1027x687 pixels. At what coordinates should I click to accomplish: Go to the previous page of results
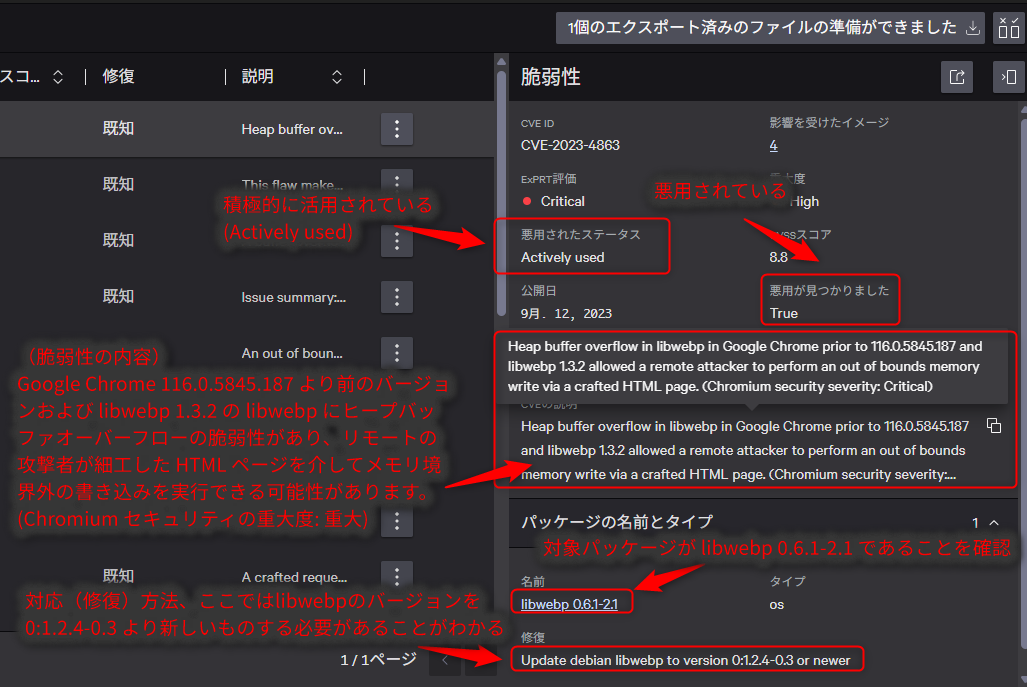point(444,660)
